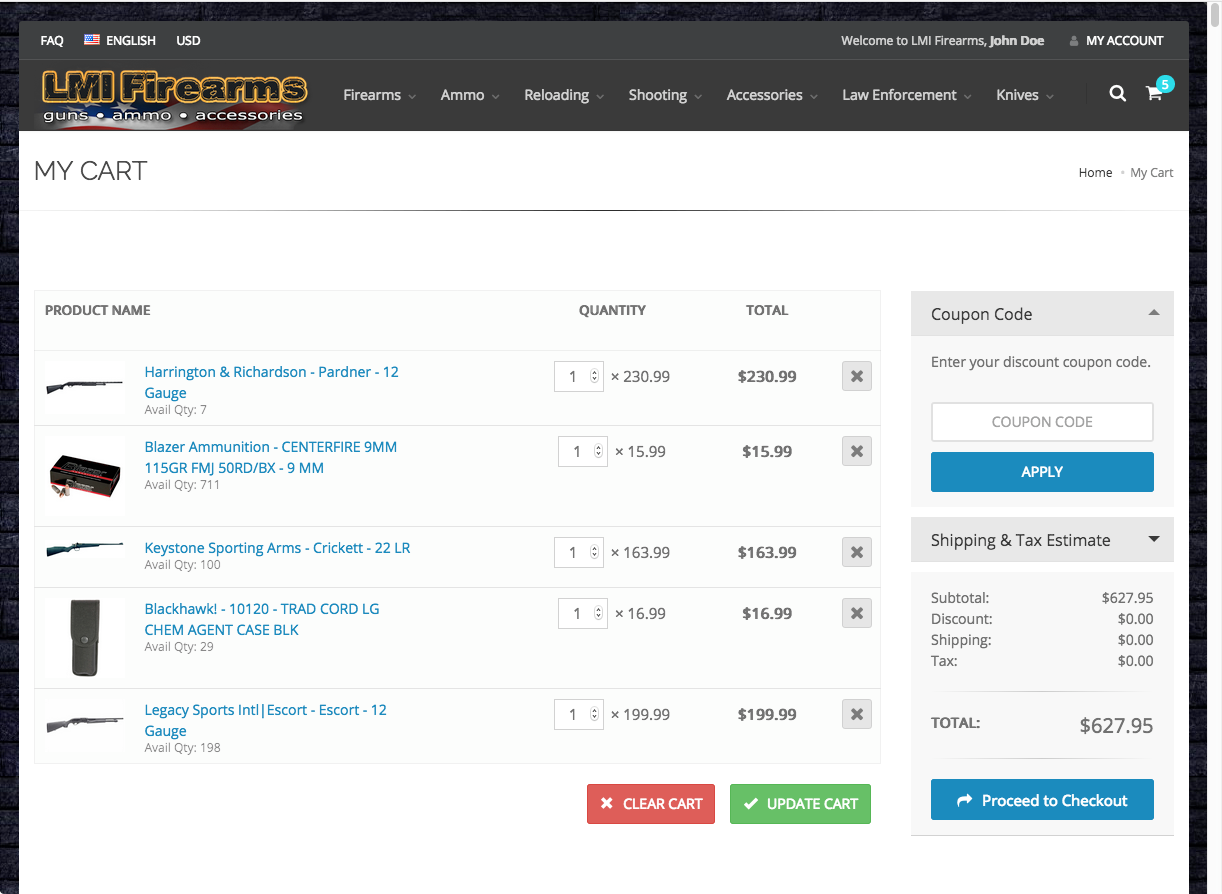Remove Harrington & Richardson Pardner from cart

[857, 377]
